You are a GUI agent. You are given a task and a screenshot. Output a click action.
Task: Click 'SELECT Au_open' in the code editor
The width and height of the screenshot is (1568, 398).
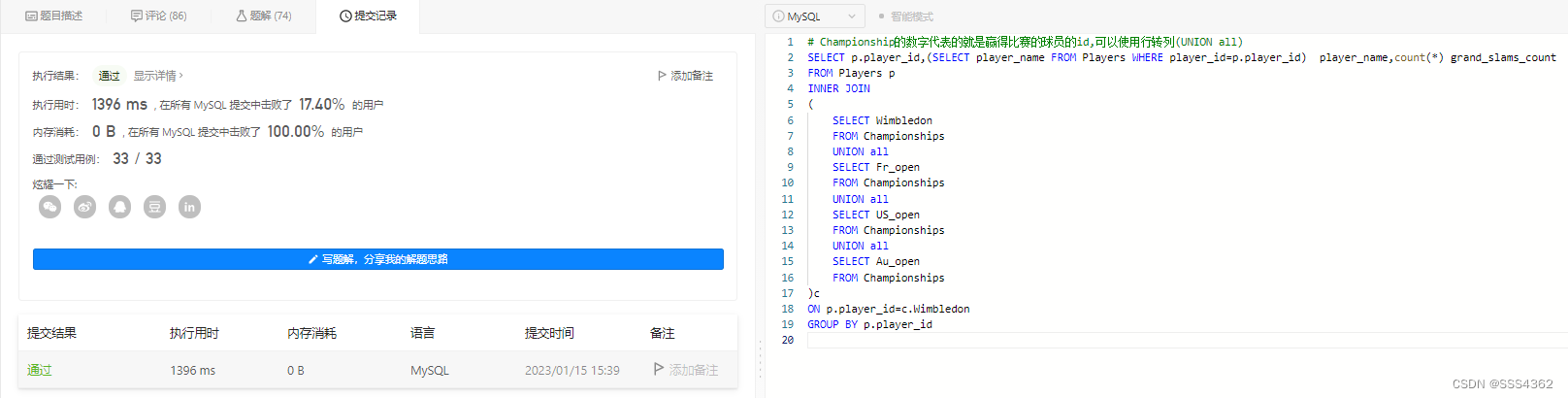point(876,261)
